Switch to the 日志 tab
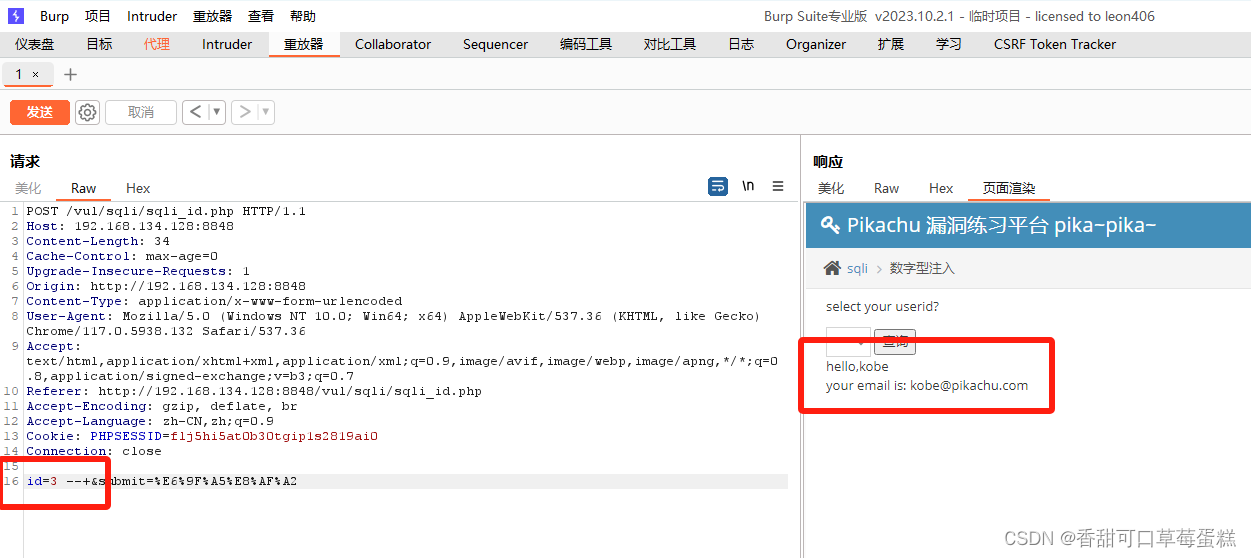 tap(741, 44)
